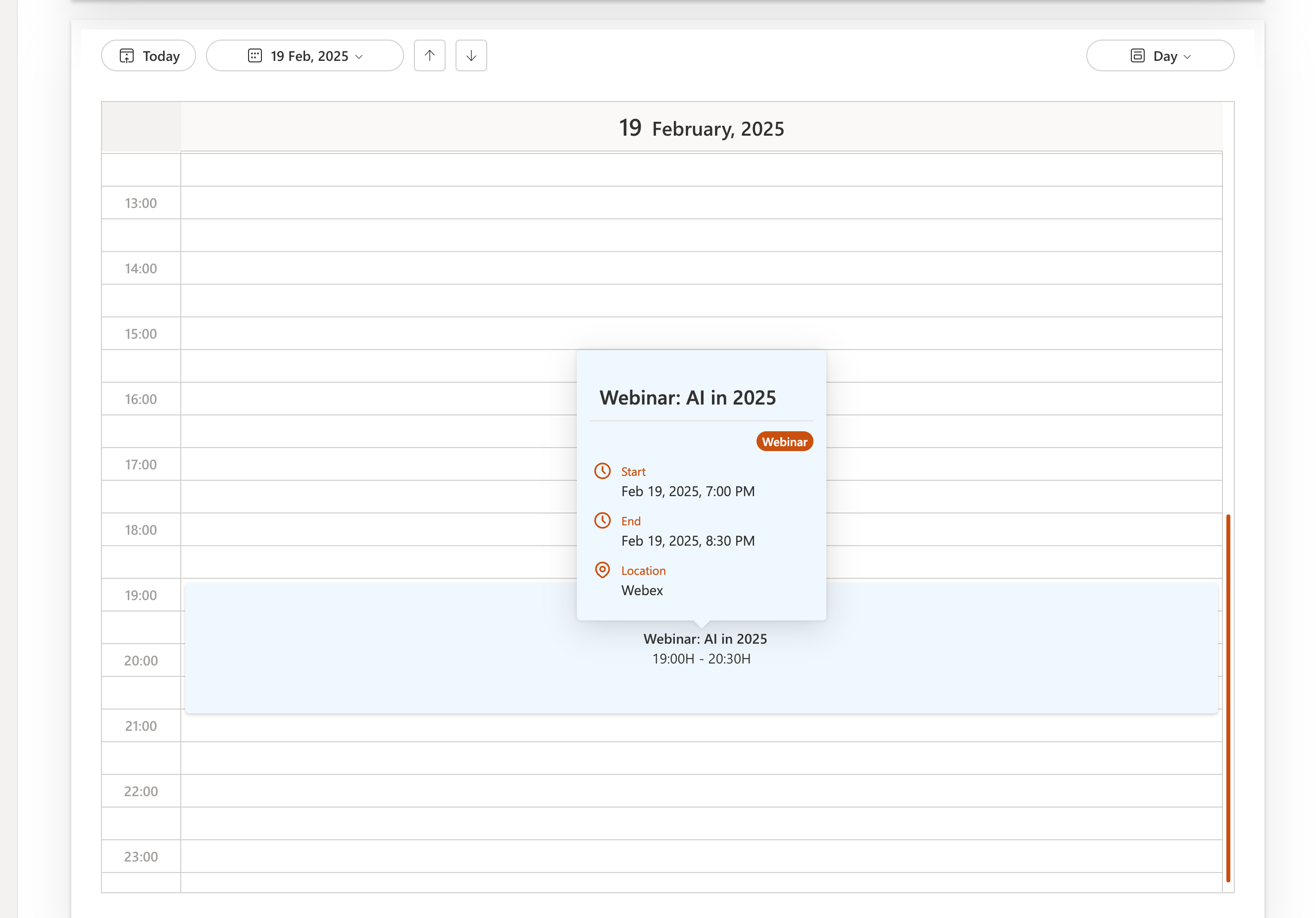
Task: Click the down arrow navigation button
Action: coord(470,55)
